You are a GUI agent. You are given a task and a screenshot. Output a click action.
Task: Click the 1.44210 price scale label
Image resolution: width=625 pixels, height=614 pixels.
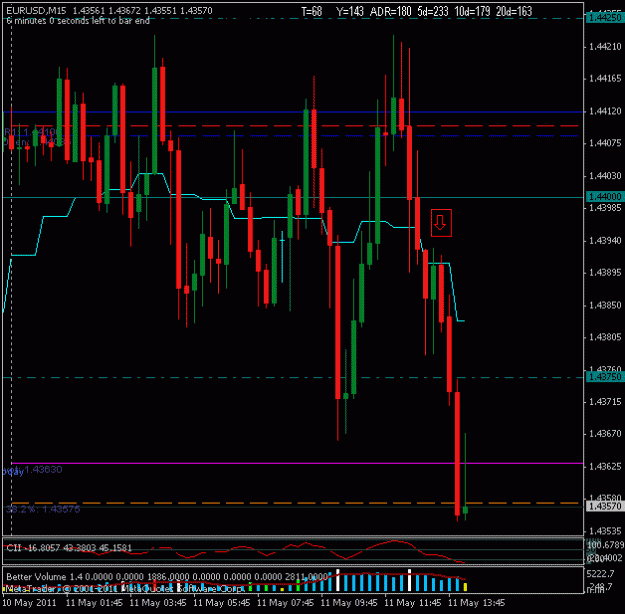tap(605, 47)
